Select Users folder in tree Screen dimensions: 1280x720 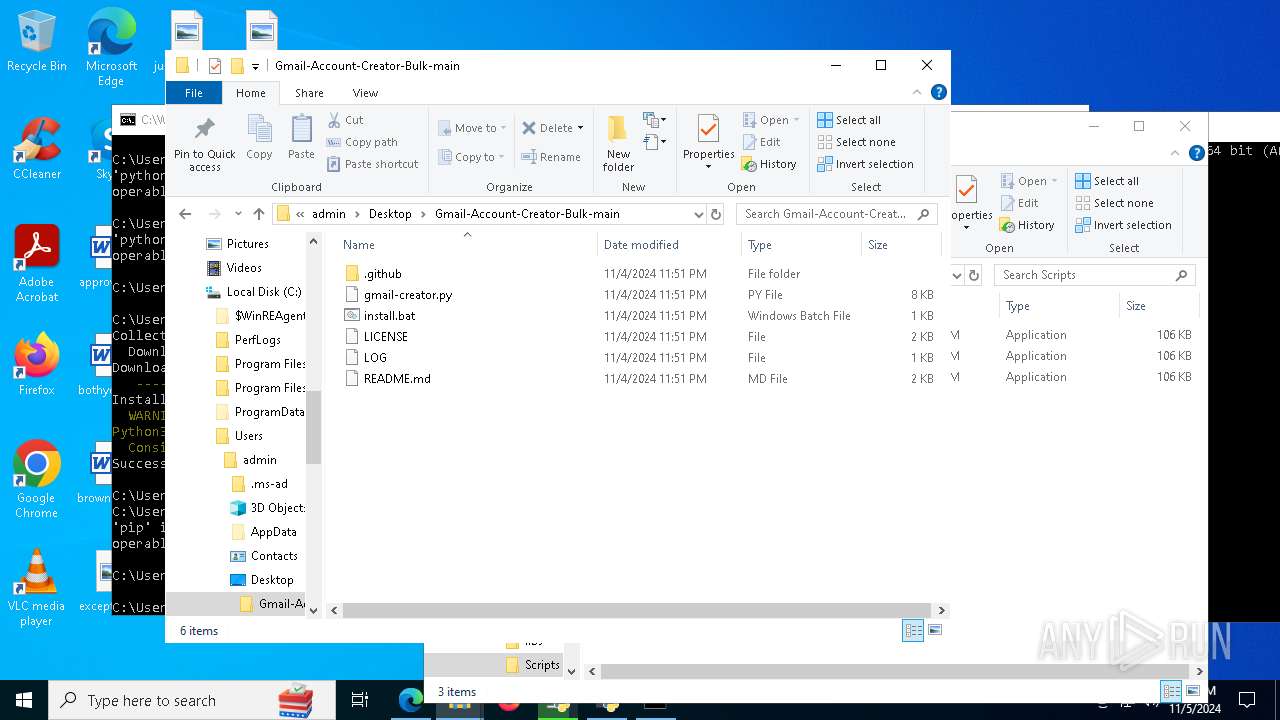(x=248, y=436)
